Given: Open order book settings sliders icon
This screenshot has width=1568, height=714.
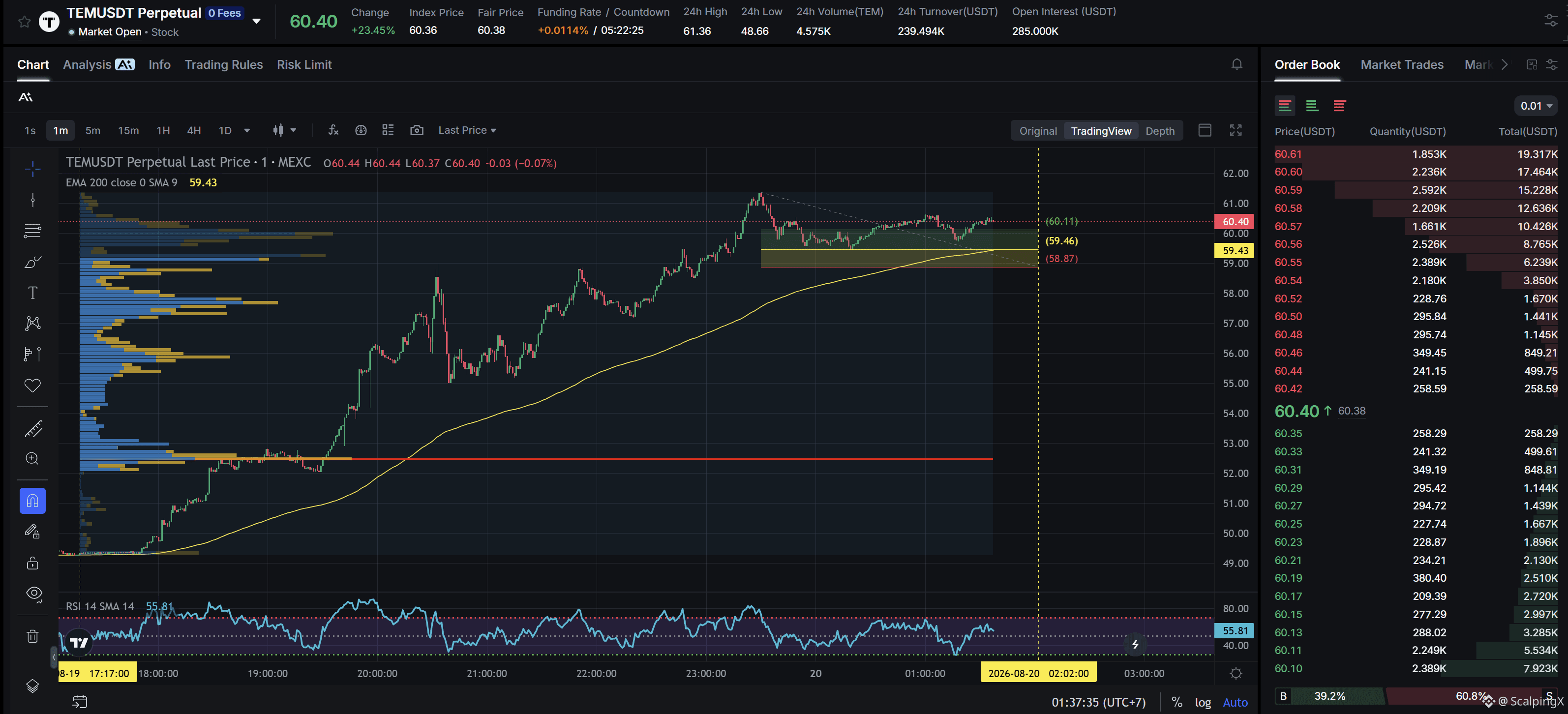Looking at the screenshot, I should (x=1551, y=64).
